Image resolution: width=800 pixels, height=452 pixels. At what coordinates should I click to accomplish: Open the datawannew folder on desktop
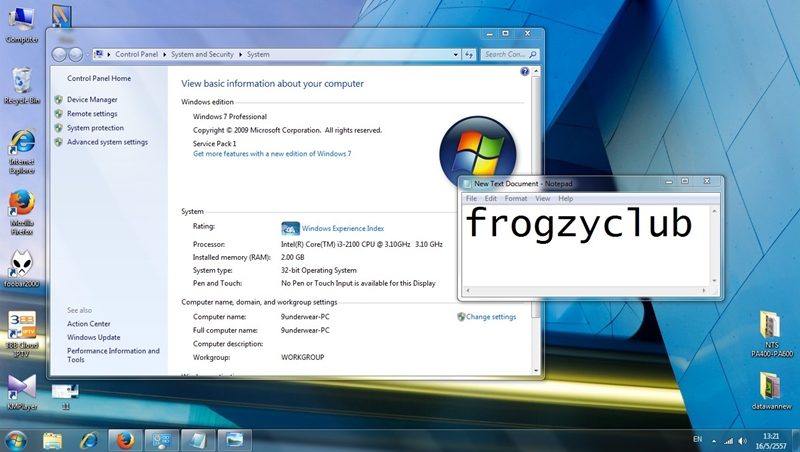771,391
